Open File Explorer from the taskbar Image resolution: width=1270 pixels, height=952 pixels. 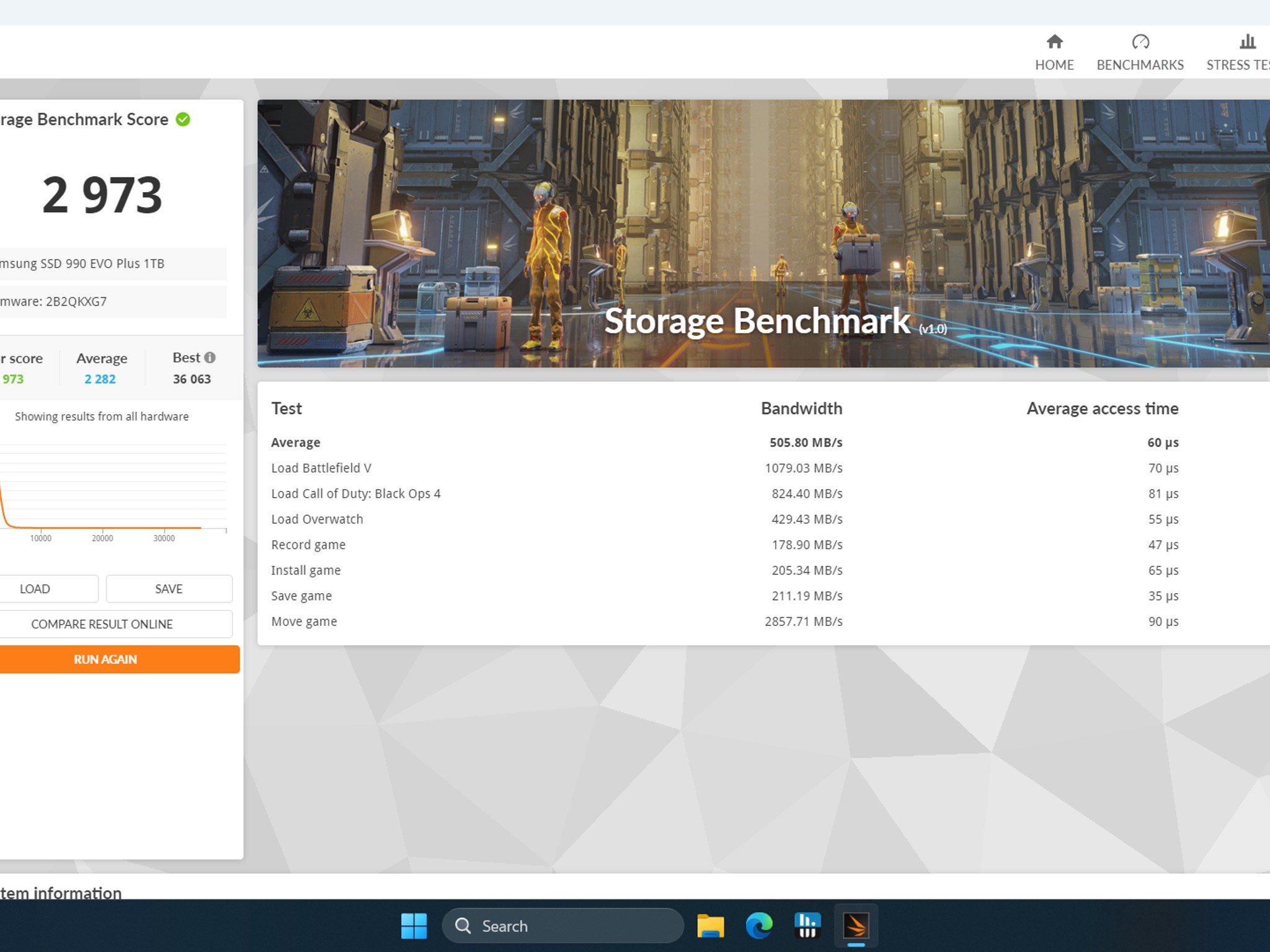[709, 925]
